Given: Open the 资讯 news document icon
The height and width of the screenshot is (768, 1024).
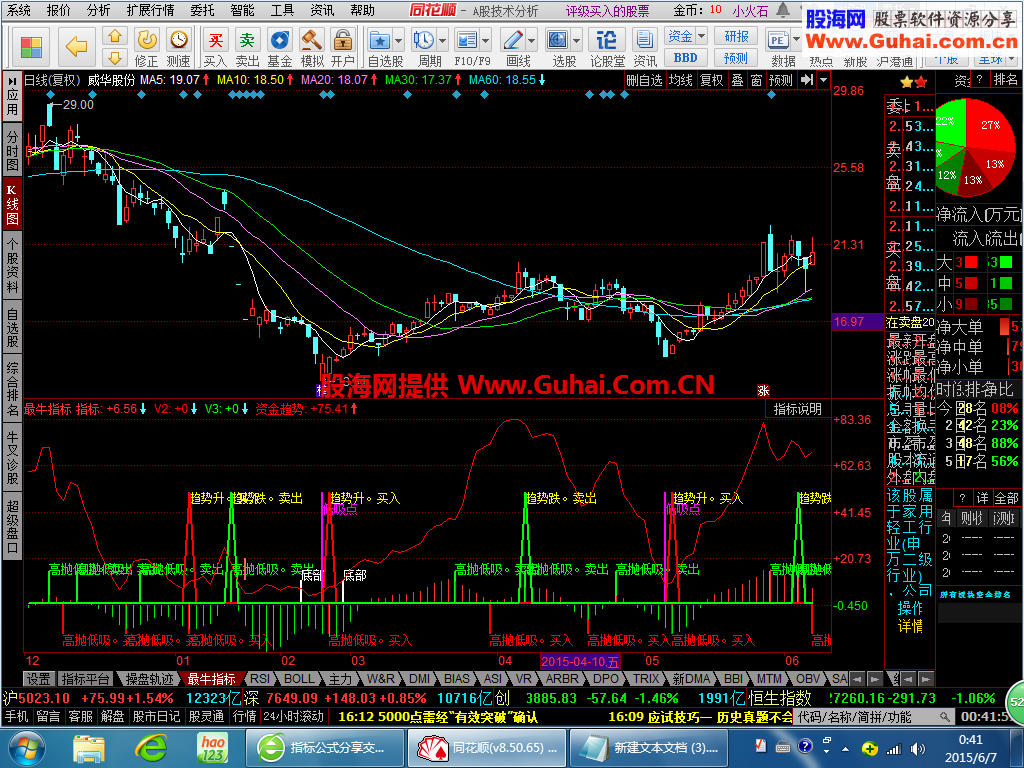Looking at the screenshot, I should 645,47.
